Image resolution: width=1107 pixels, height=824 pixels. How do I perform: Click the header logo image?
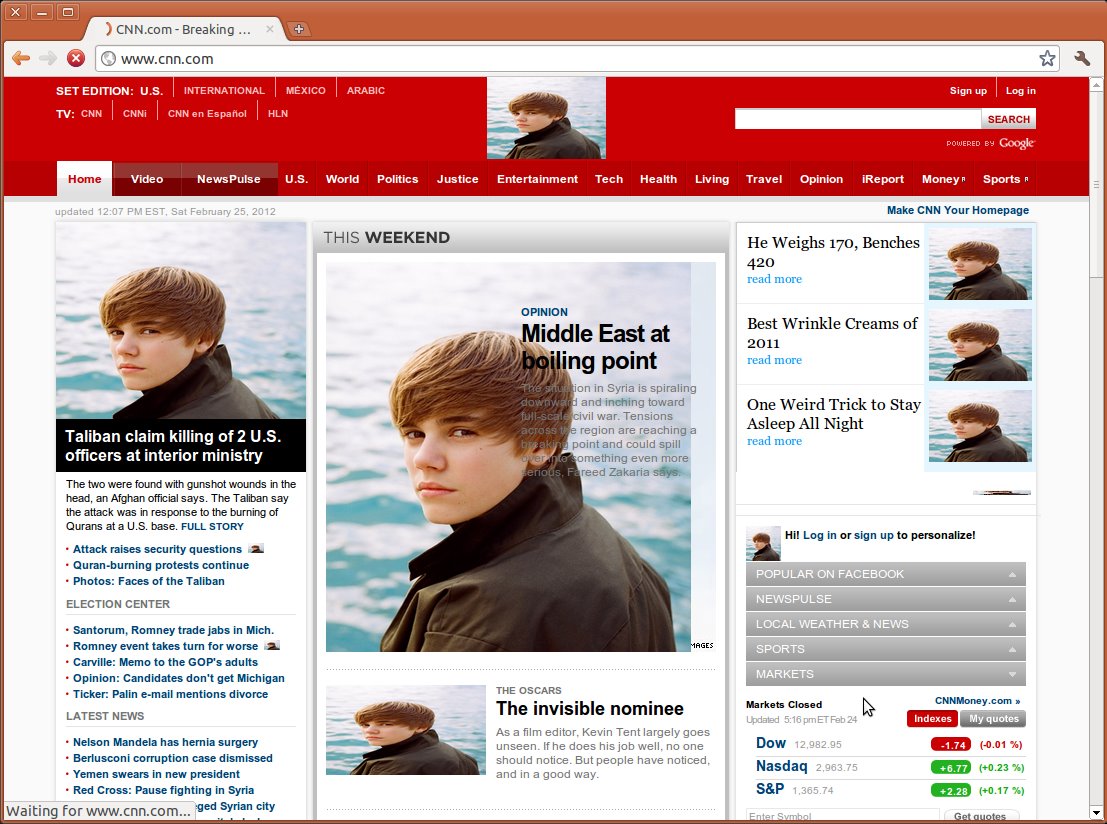click(546, 118)
